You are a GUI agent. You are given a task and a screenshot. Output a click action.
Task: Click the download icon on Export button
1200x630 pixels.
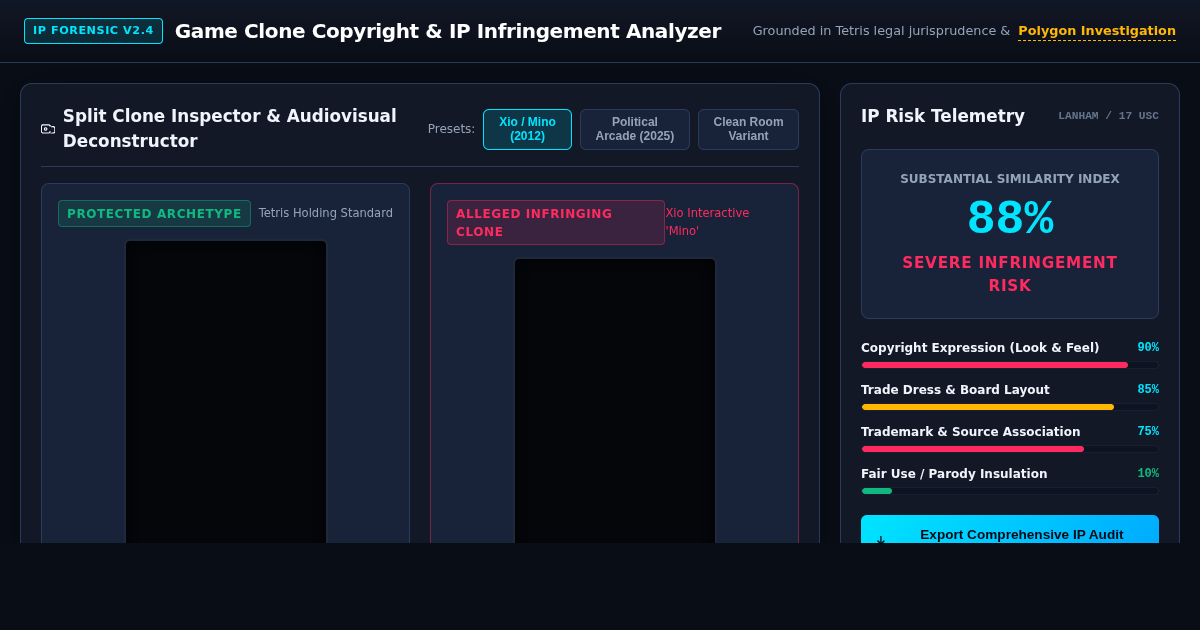[x=880, y=539]
